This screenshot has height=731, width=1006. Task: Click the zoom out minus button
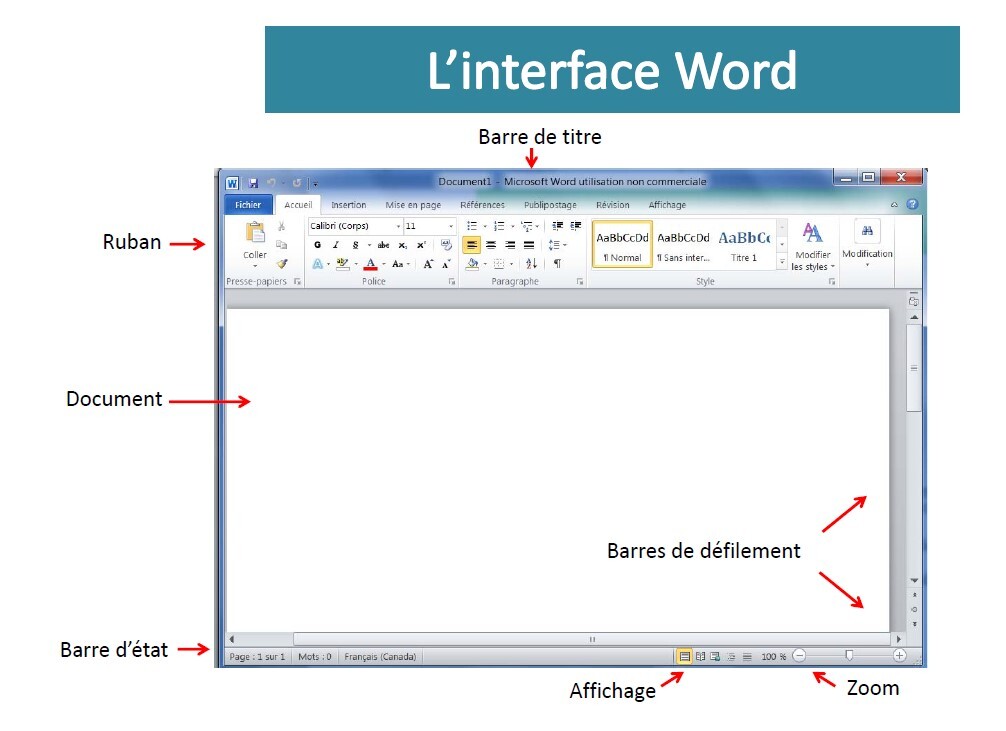(x=799, y=656)
